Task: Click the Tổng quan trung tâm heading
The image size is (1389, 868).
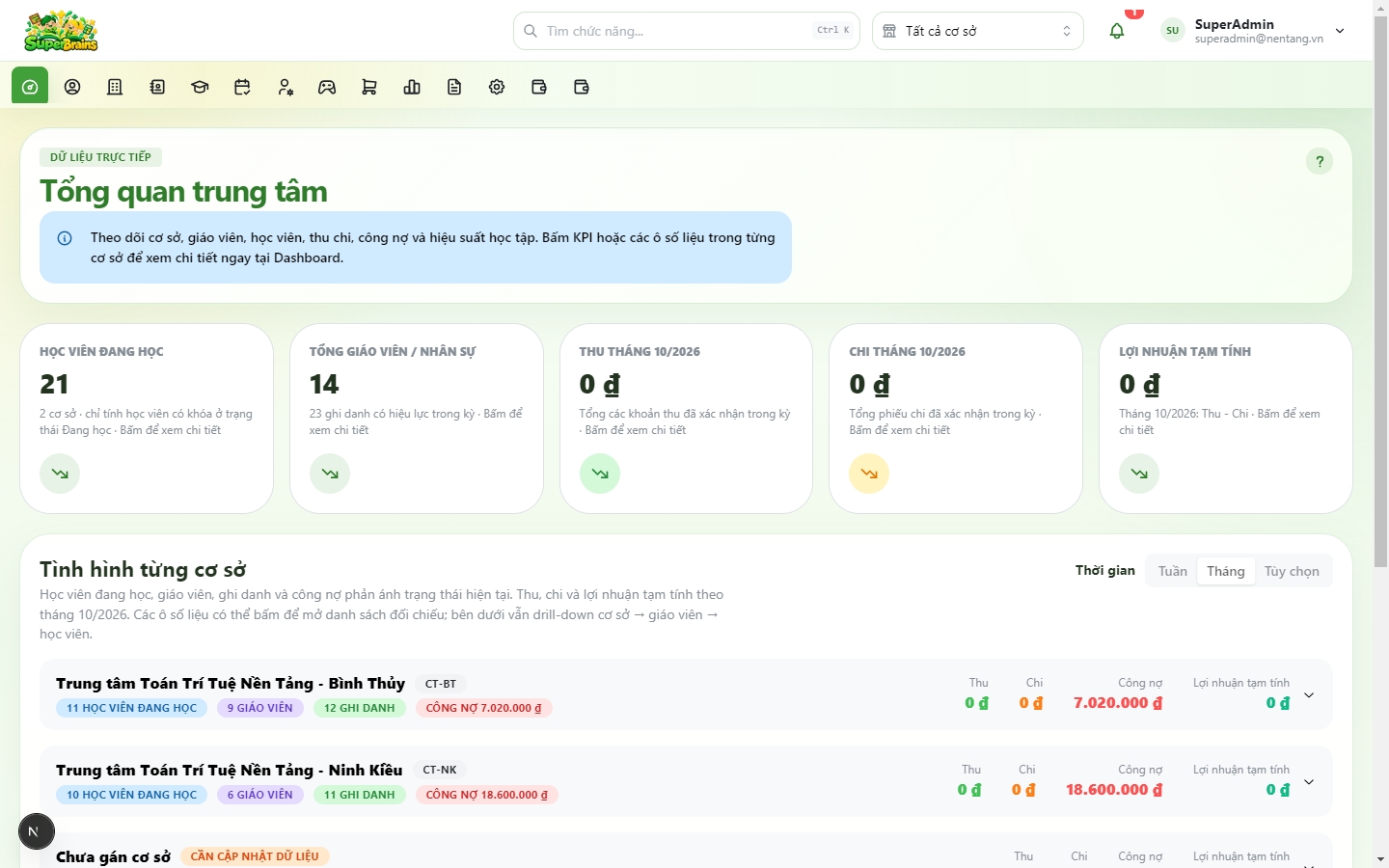Action: pos(183,191)
